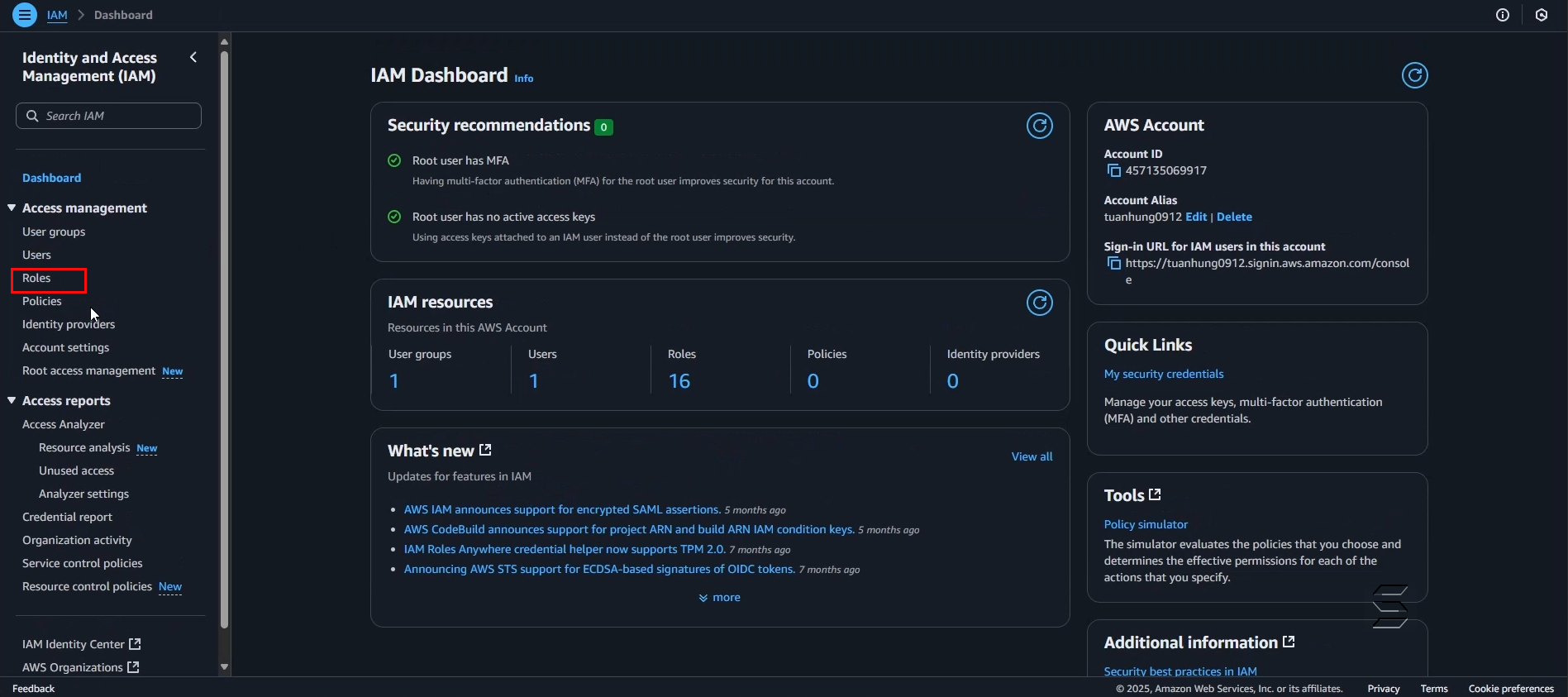Open Policy simulator link

pyautogui.click(x=1146, y=524)
